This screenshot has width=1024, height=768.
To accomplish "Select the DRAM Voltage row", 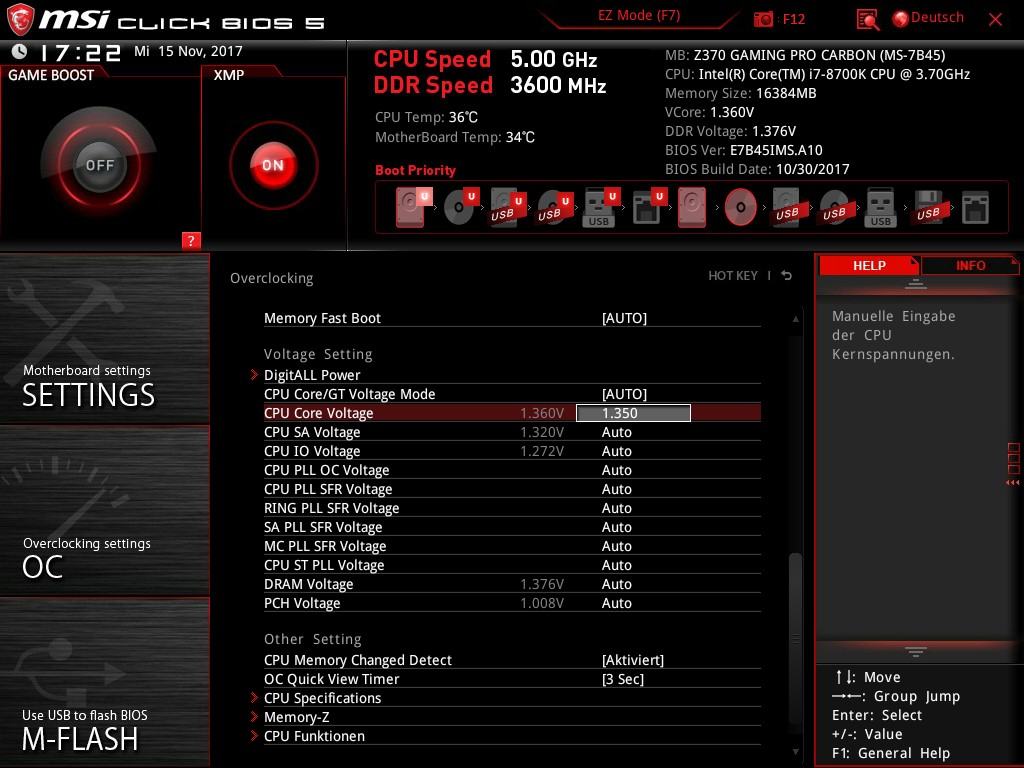I will [512, 583].
